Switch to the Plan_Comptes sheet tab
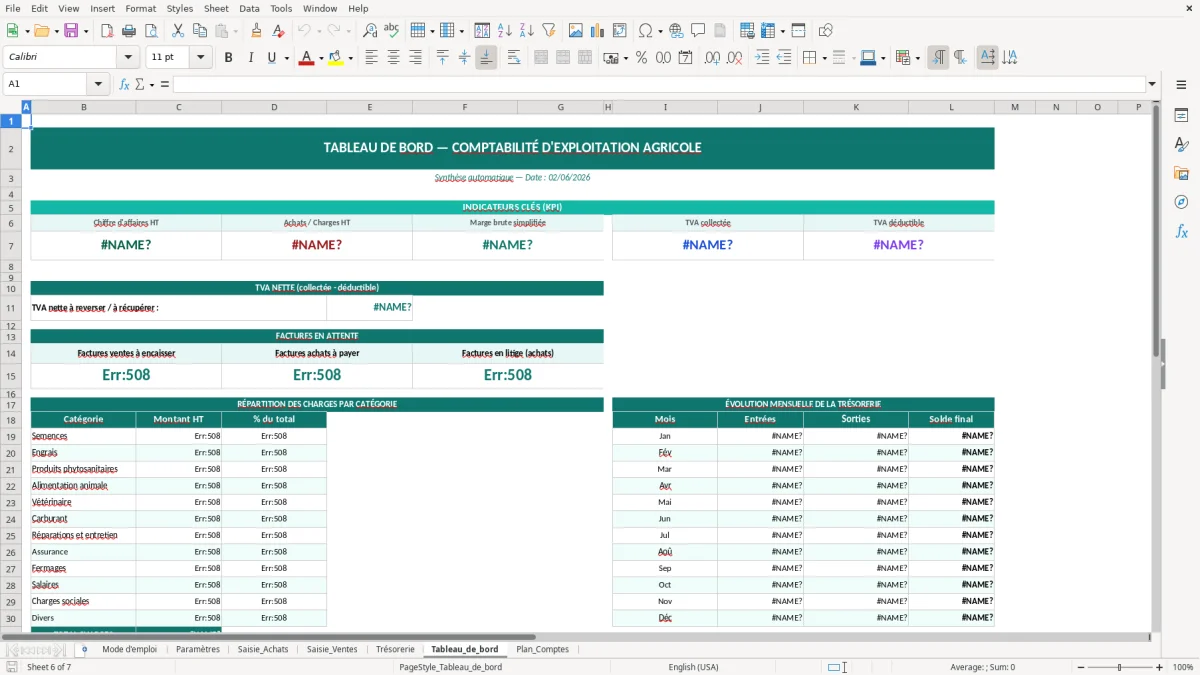Viewport: 1200px width, 675px height. [x=542, y=649]
